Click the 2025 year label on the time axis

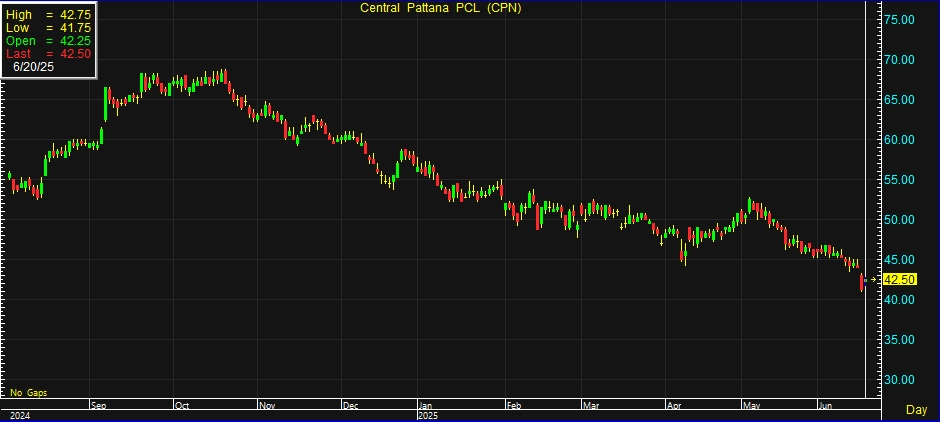[x=429, y=414]
